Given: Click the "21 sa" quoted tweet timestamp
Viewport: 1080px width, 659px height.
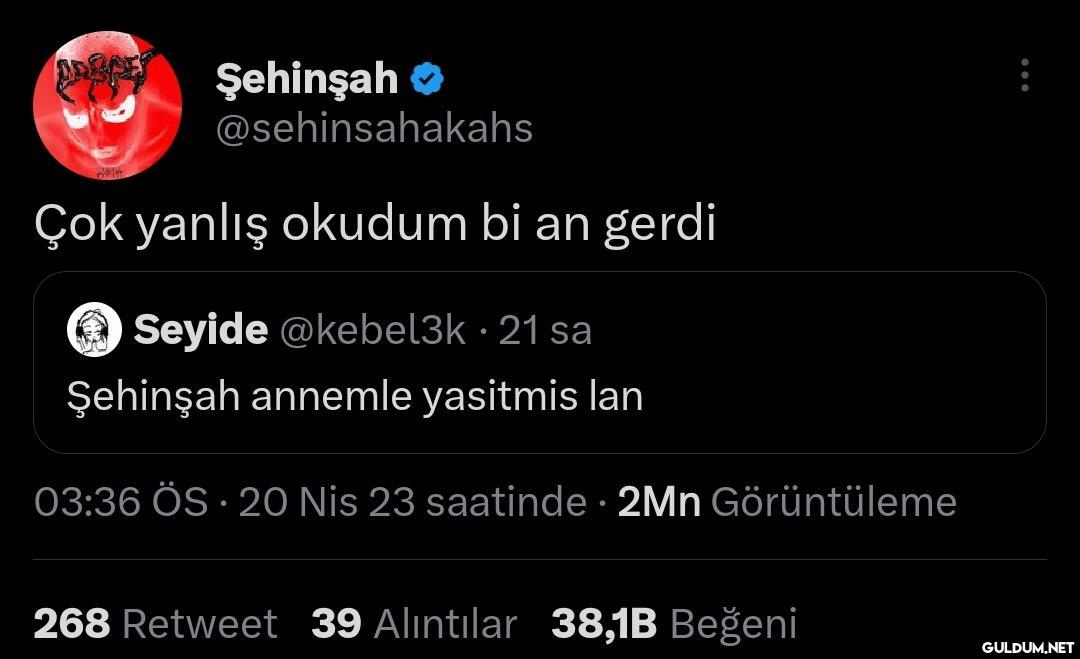Looking at the screenshot, I should [545, 330].
